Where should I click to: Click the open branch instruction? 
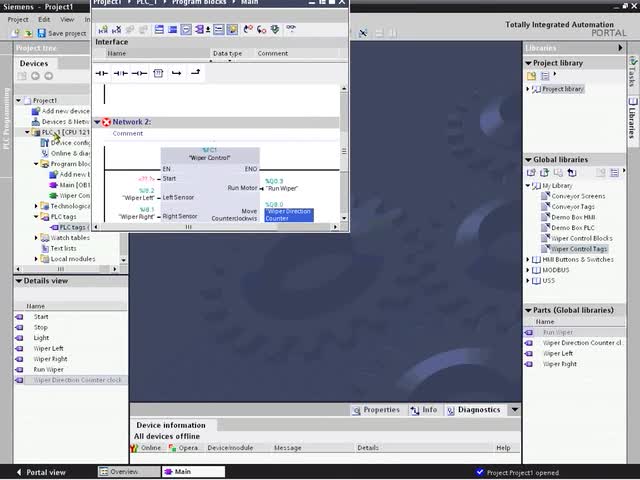click(x=176, y=73)
